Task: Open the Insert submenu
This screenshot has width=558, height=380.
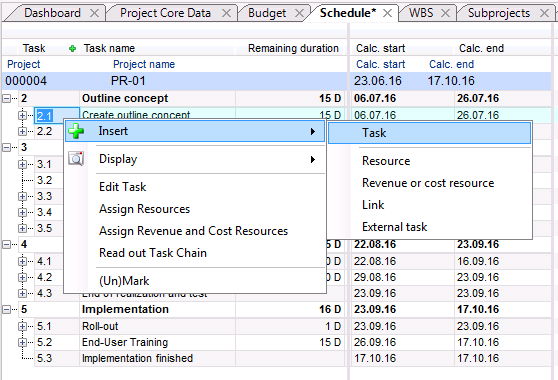Action: [x=195, y=131]
